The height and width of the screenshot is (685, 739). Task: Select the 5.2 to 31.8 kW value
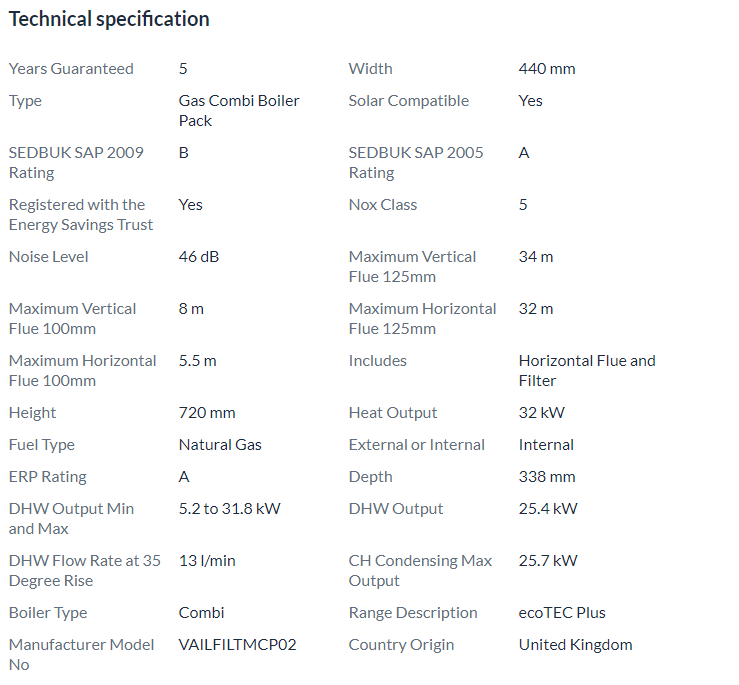[229, 509]
